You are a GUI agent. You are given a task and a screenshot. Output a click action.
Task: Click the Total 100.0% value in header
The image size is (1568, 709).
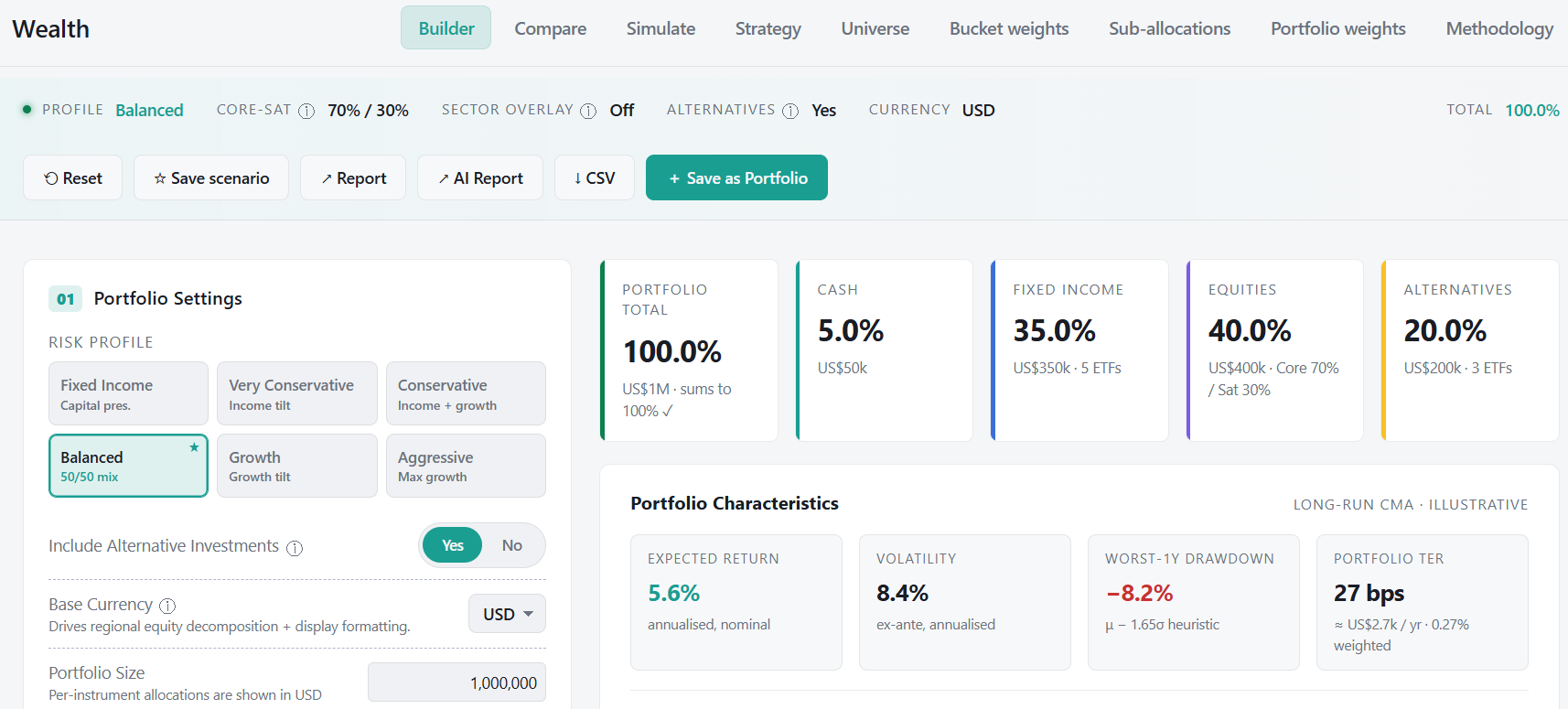[1532, 110]
